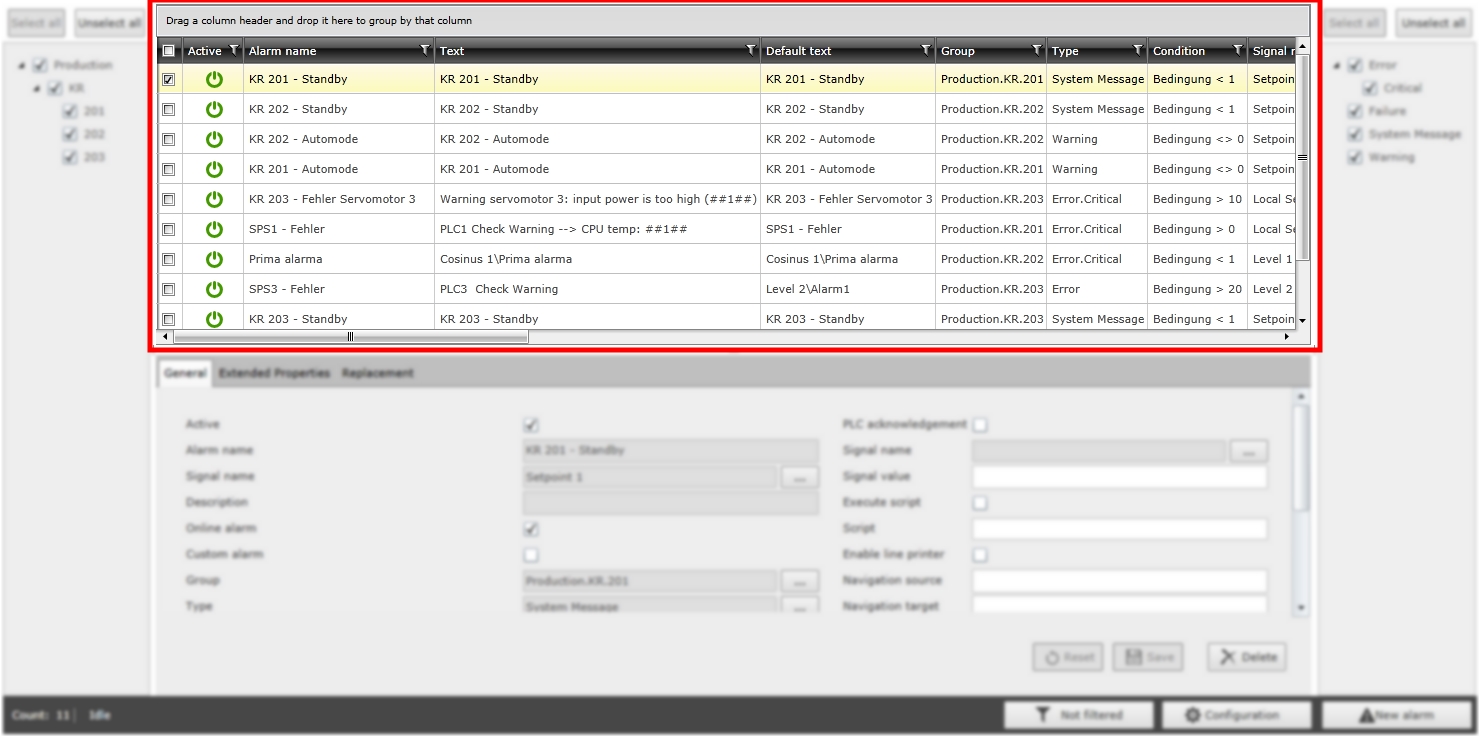Open the Active column filter icon

233,50
